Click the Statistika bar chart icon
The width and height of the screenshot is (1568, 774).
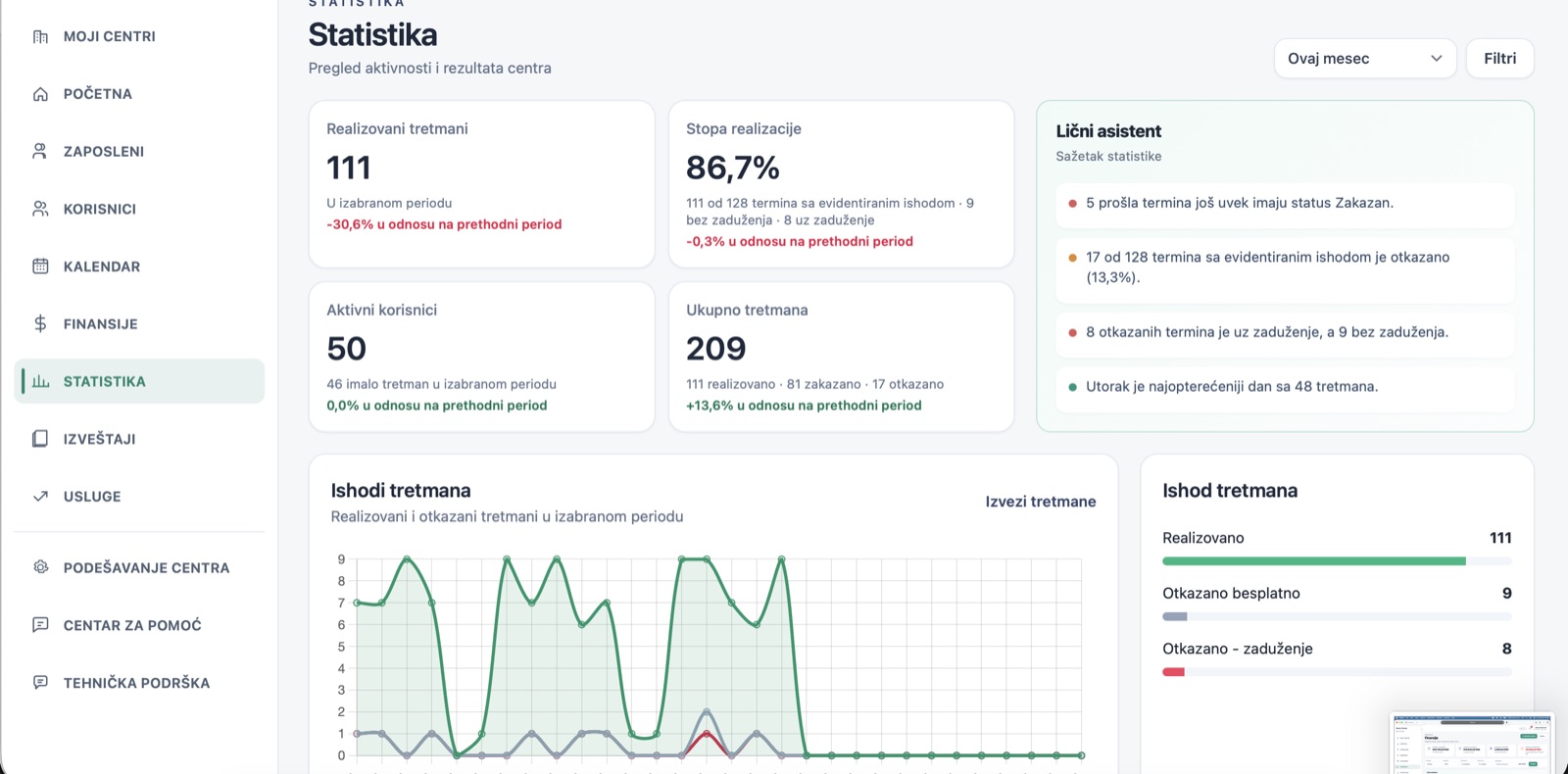tap(40, 381)
